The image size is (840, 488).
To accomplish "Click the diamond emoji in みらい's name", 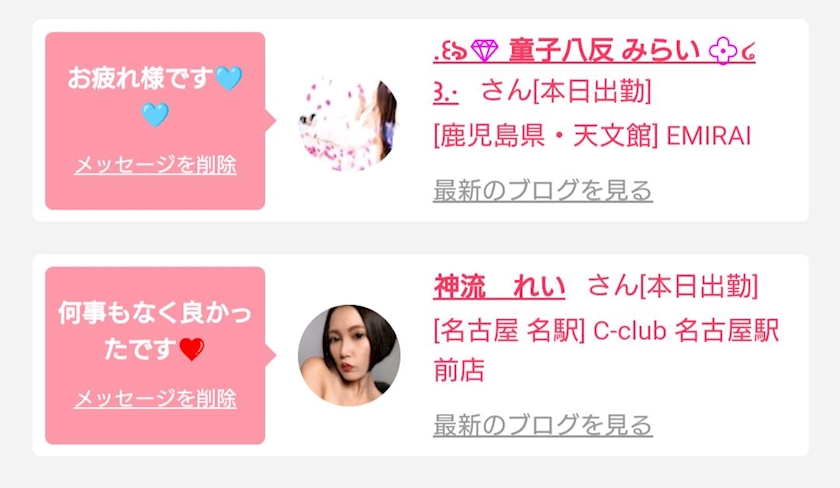I will point(484,51).
